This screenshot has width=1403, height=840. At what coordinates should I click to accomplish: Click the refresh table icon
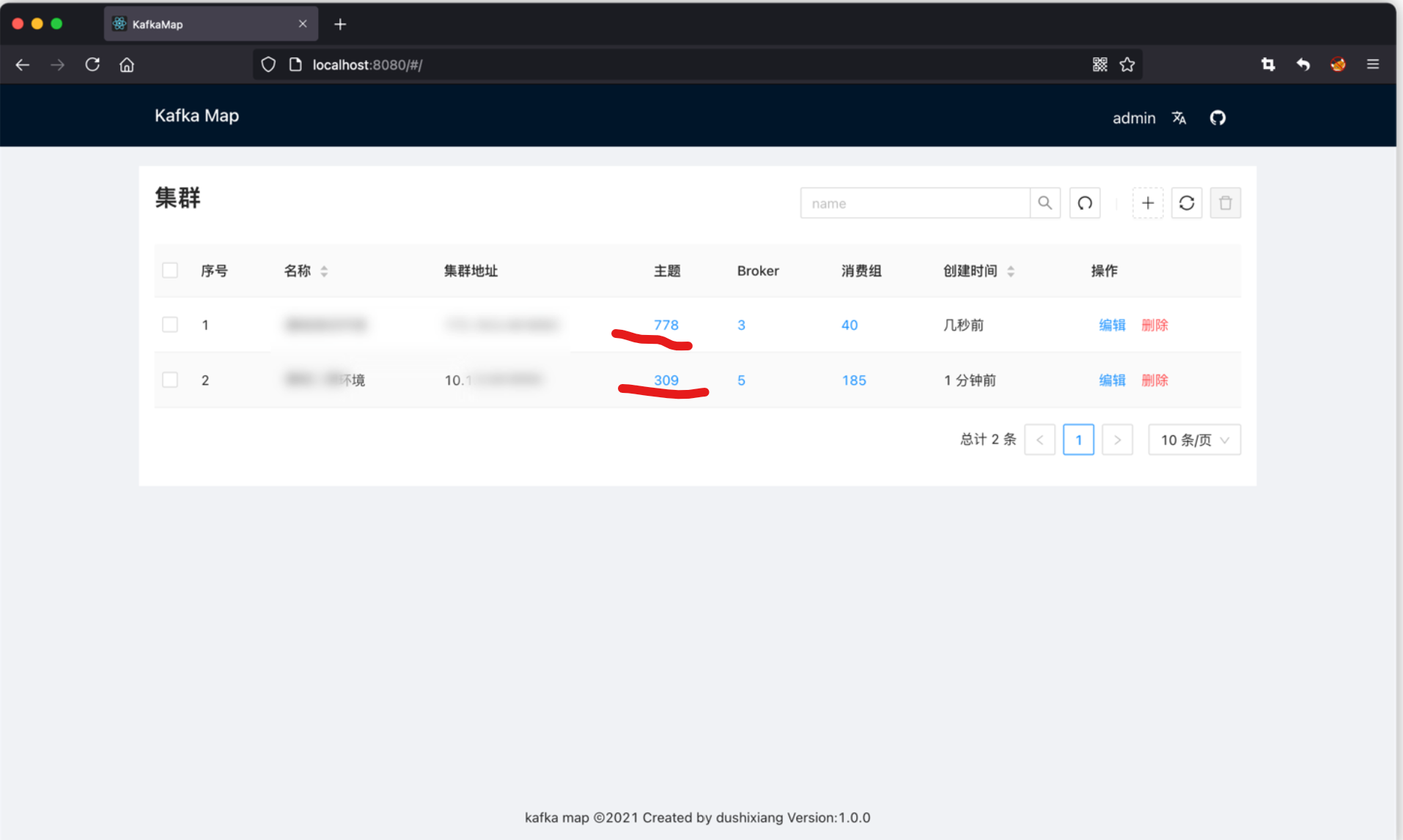[1187, 203]
